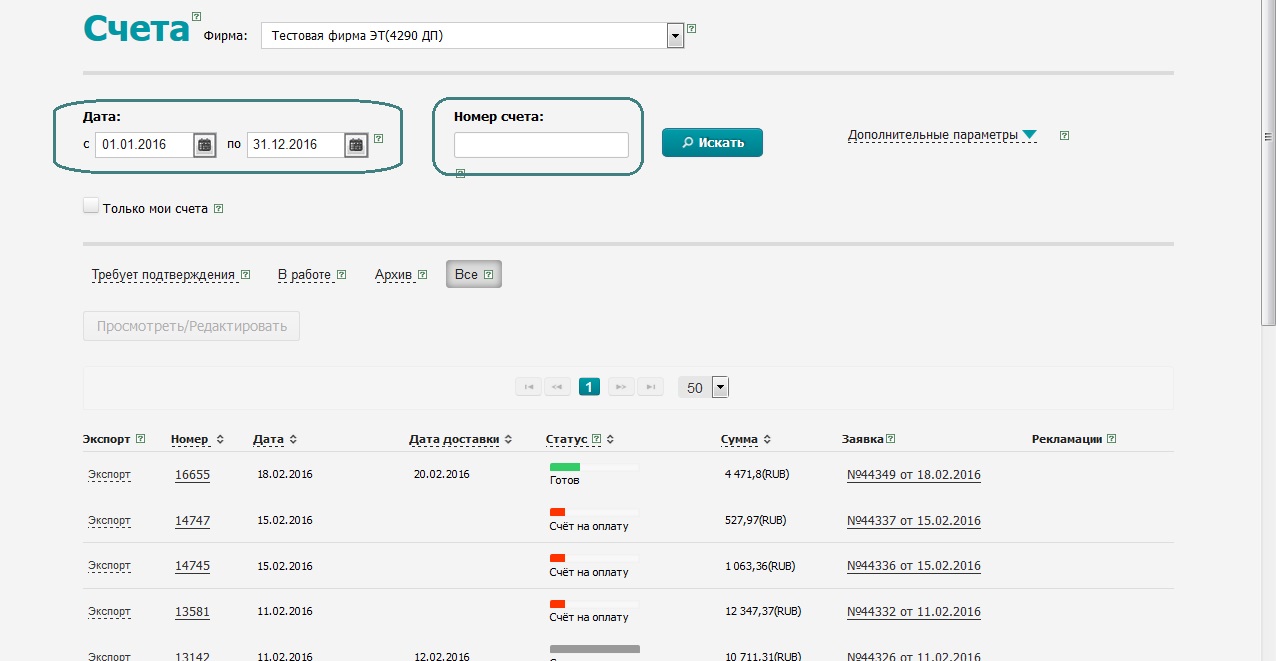The width and height of the screenshot is (1276, 661).
Task: Open the start date calendar picker
Action: coord(204,145)
